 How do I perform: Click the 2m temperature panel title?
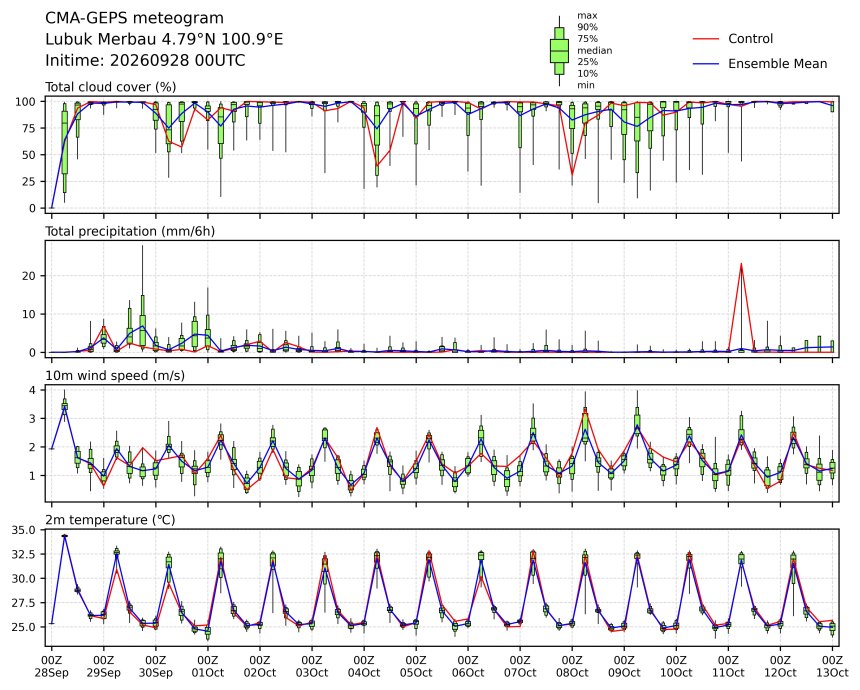tap(110, 520)
